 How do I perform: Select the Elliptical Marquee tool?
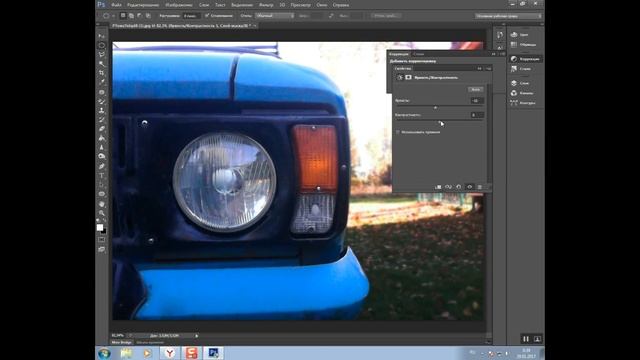coord(101,45)
